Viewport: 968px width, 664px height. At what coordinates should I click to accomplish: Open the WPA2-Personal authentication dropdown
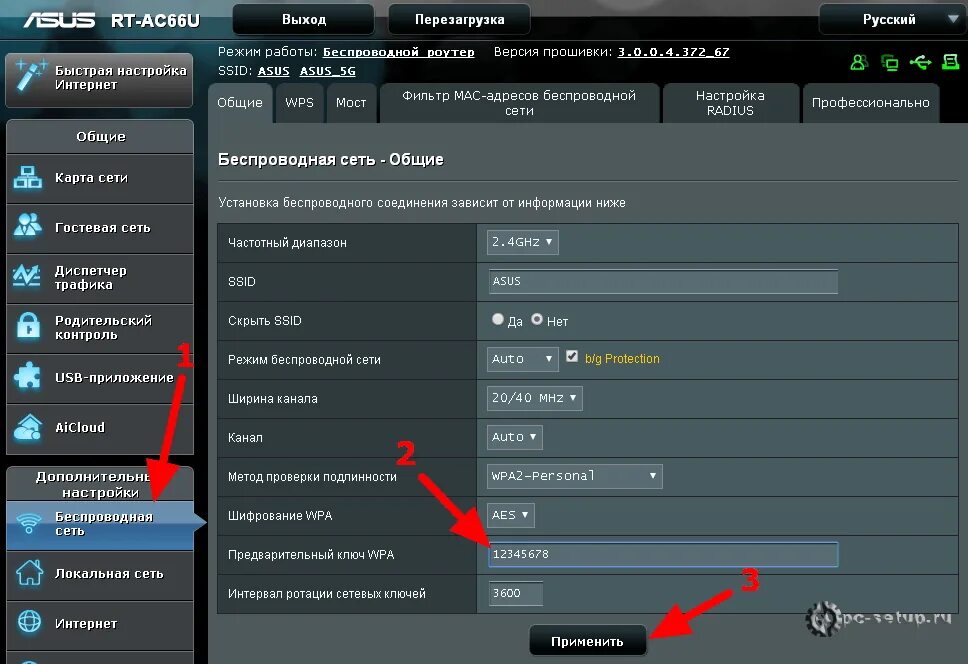point(574,476)
